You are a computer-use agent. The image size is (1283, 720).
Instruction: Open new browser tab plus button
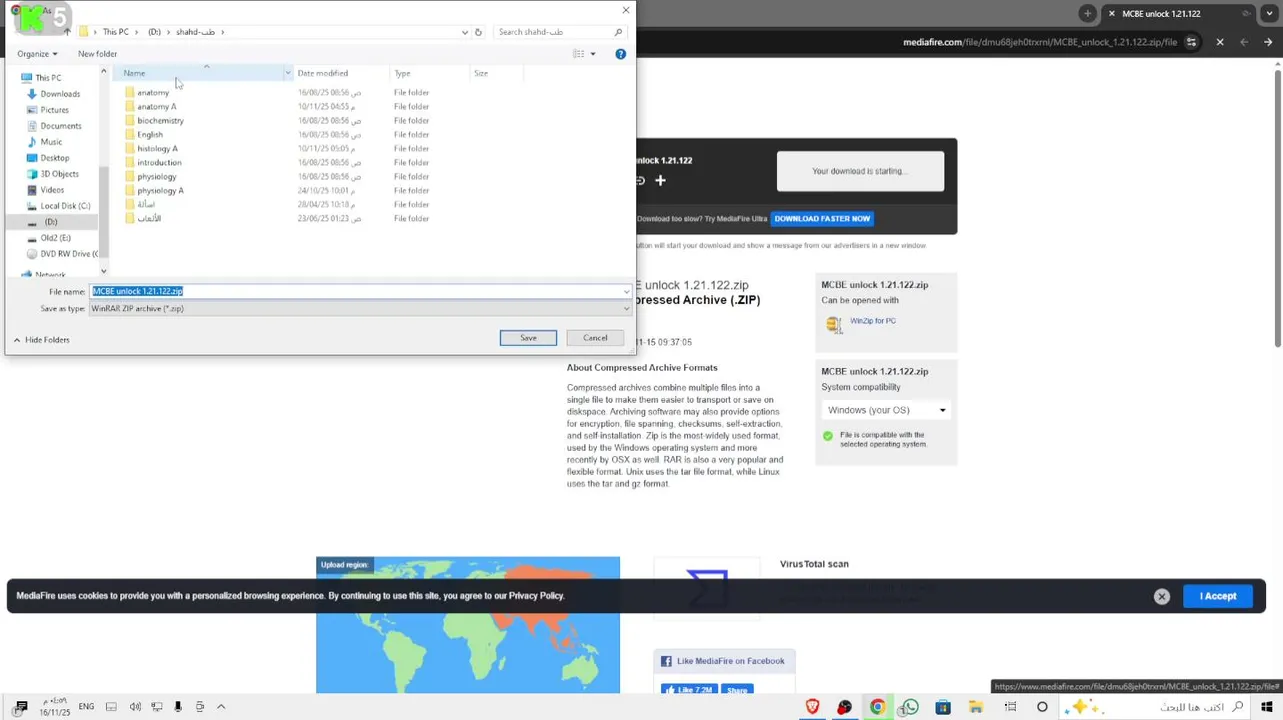click(1087, 13)
